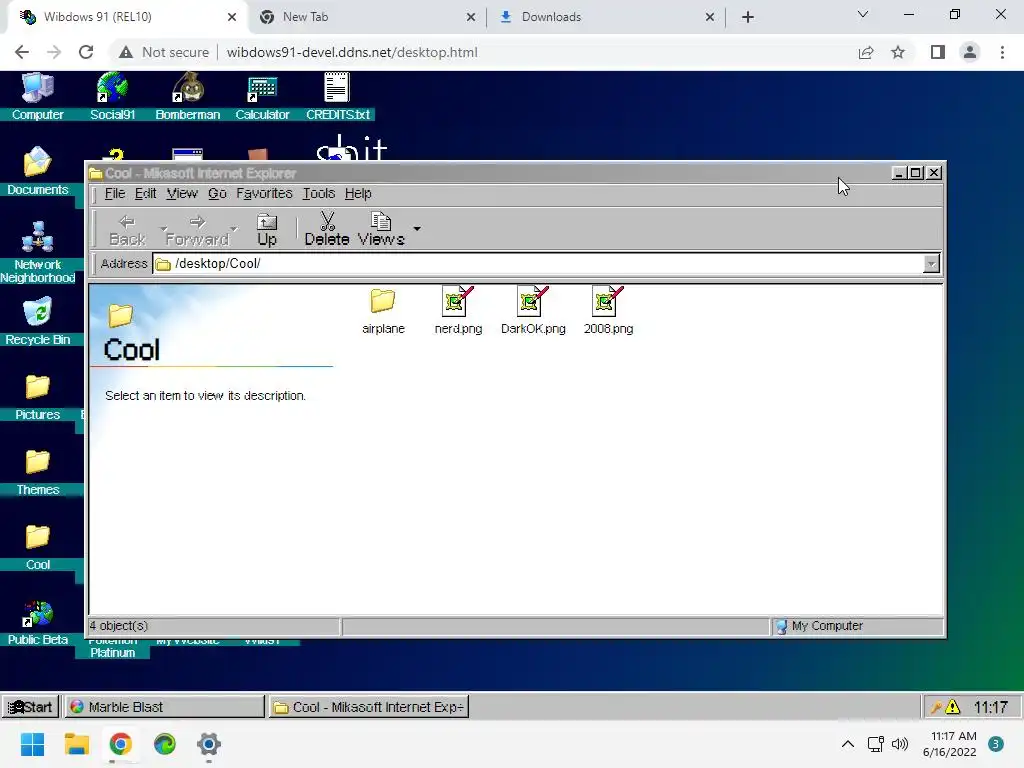The image size is (1024, 768).
Task: Open the Go menu
Action: click(217, 193)
